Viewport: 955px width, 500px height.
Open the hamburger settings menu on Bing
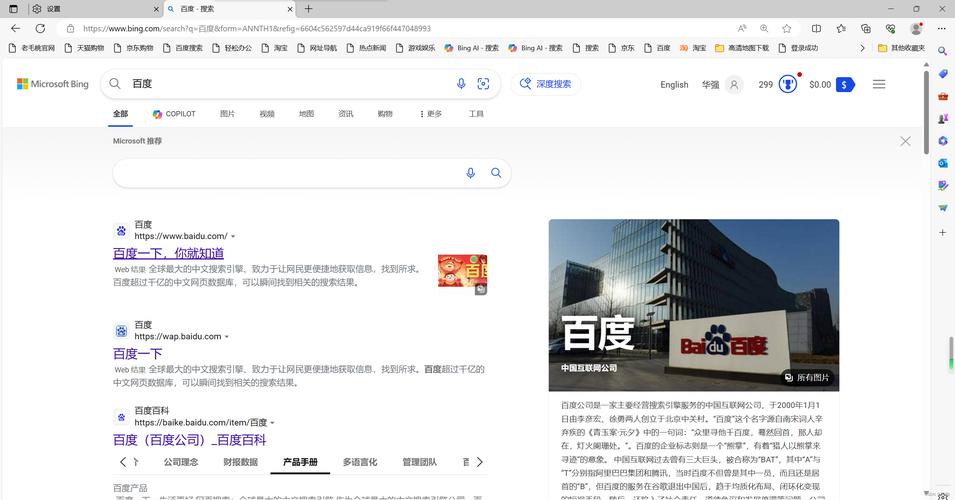(879, 85)
